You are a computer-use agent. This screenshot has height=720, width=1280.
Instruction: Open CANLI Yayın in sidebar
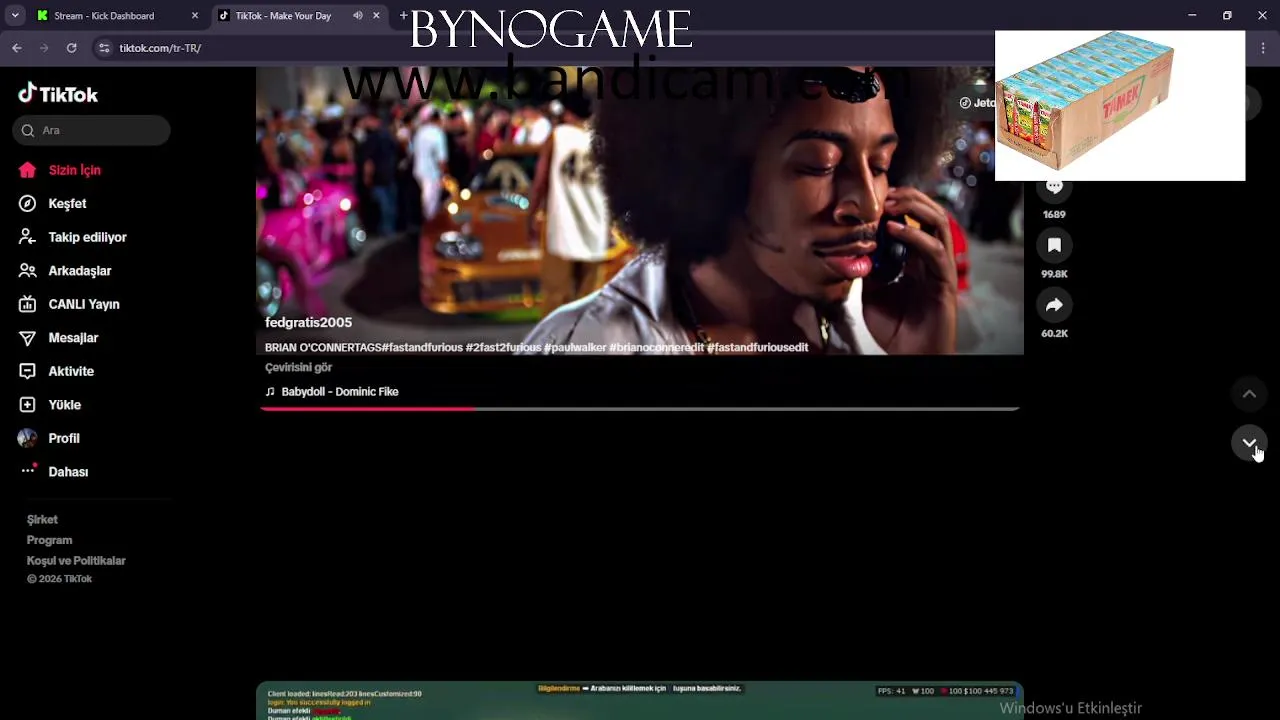(83, 304)
